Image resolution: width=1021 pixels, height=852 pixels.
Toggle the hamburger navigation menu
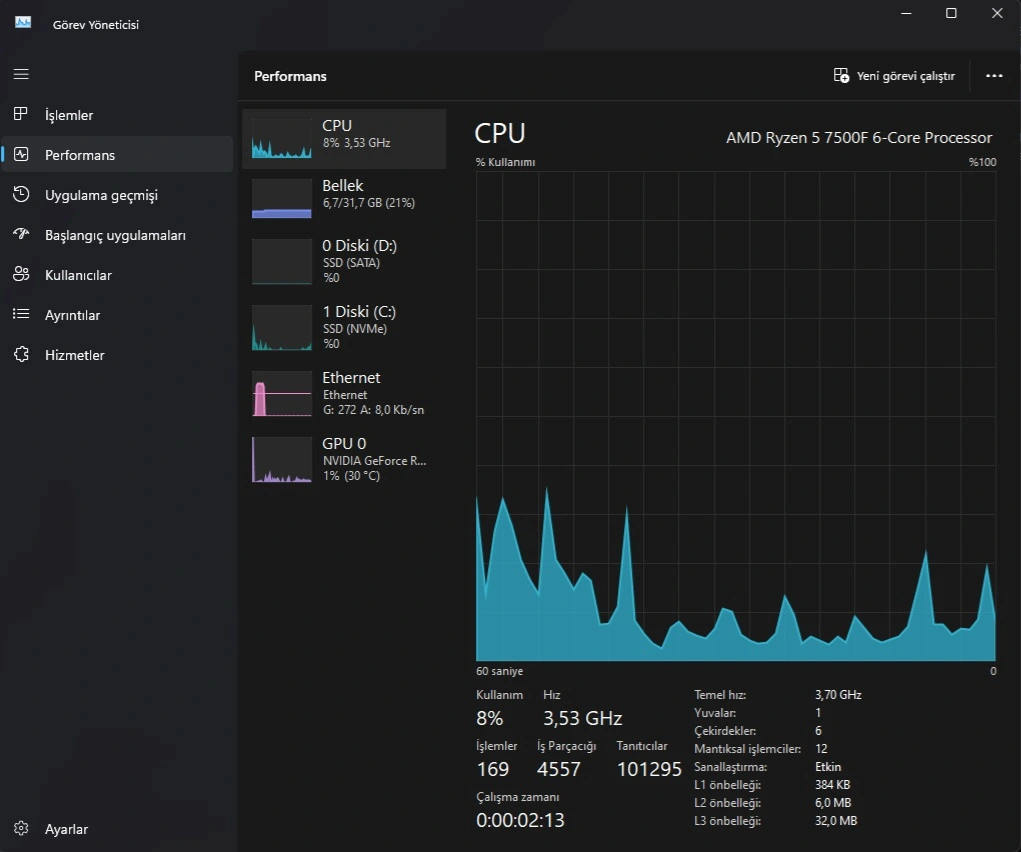tap(21, 74)
